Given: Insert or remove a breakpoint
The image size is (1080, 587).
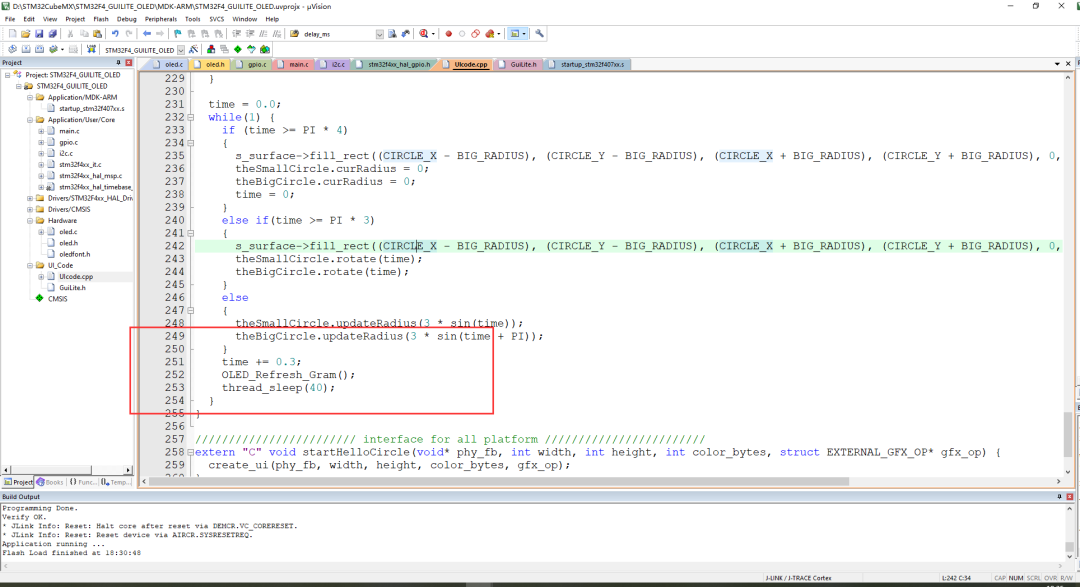Looking at the screenshot, I should coord(448,33).
